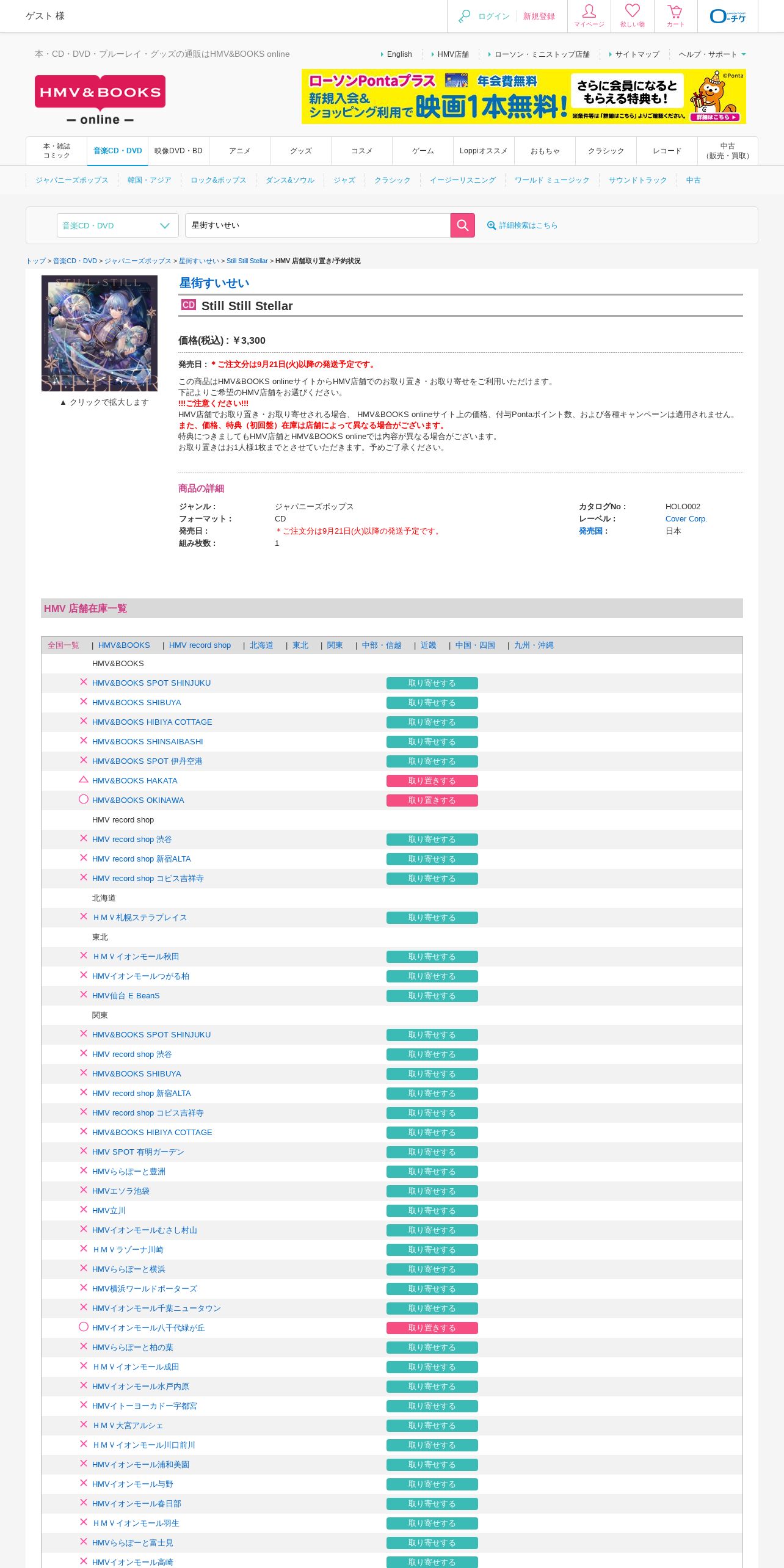Open the 星街すいせい artist heading link
This screenshot has width=784, height=1568.
point(214,283)
